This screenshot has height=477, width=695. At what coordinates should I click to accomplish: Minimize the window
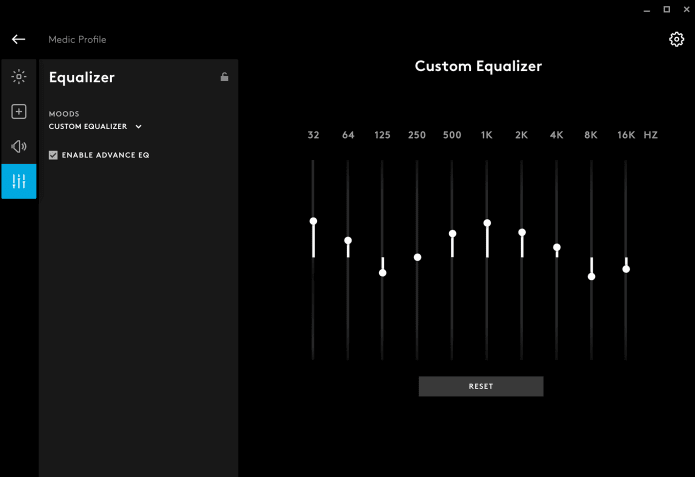click(645, 8)
